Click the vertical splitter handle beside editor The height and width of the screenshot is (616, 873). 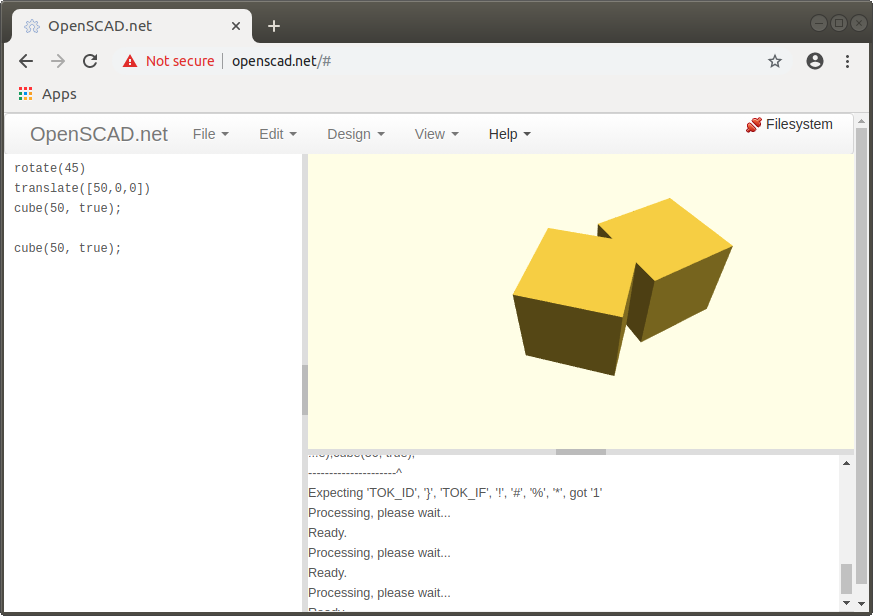[305, 390]
